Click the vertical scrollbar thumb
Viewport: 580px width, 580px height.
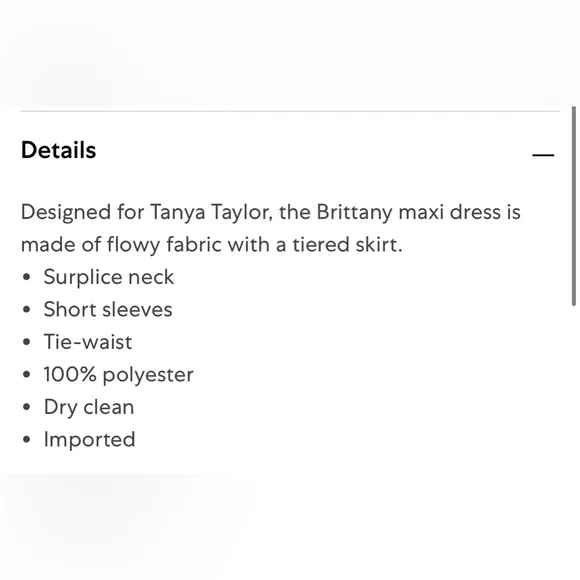[x=574, y=206]
